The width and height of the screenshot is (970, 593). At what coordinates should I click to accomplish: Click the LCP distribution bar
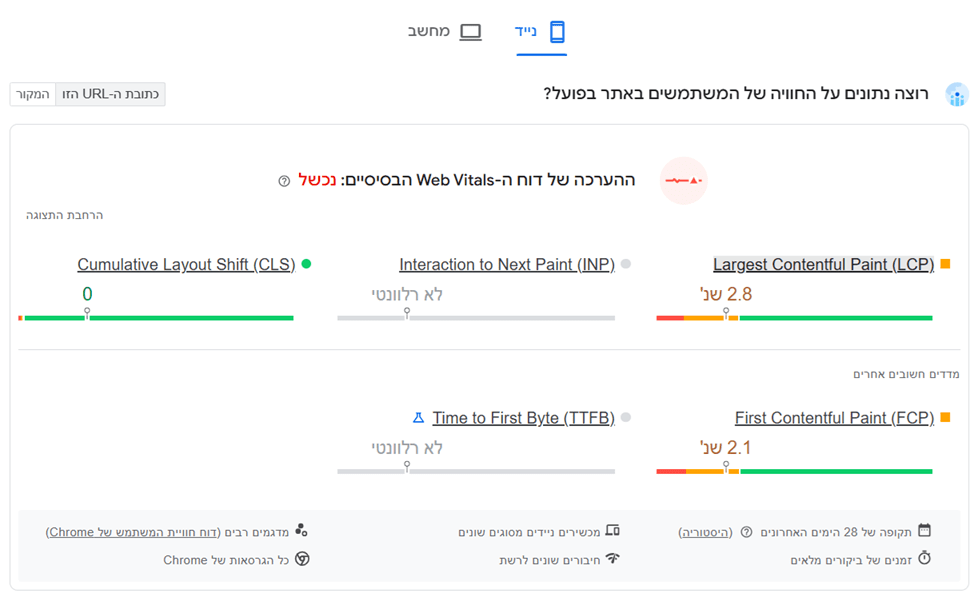tap(794, 318)
